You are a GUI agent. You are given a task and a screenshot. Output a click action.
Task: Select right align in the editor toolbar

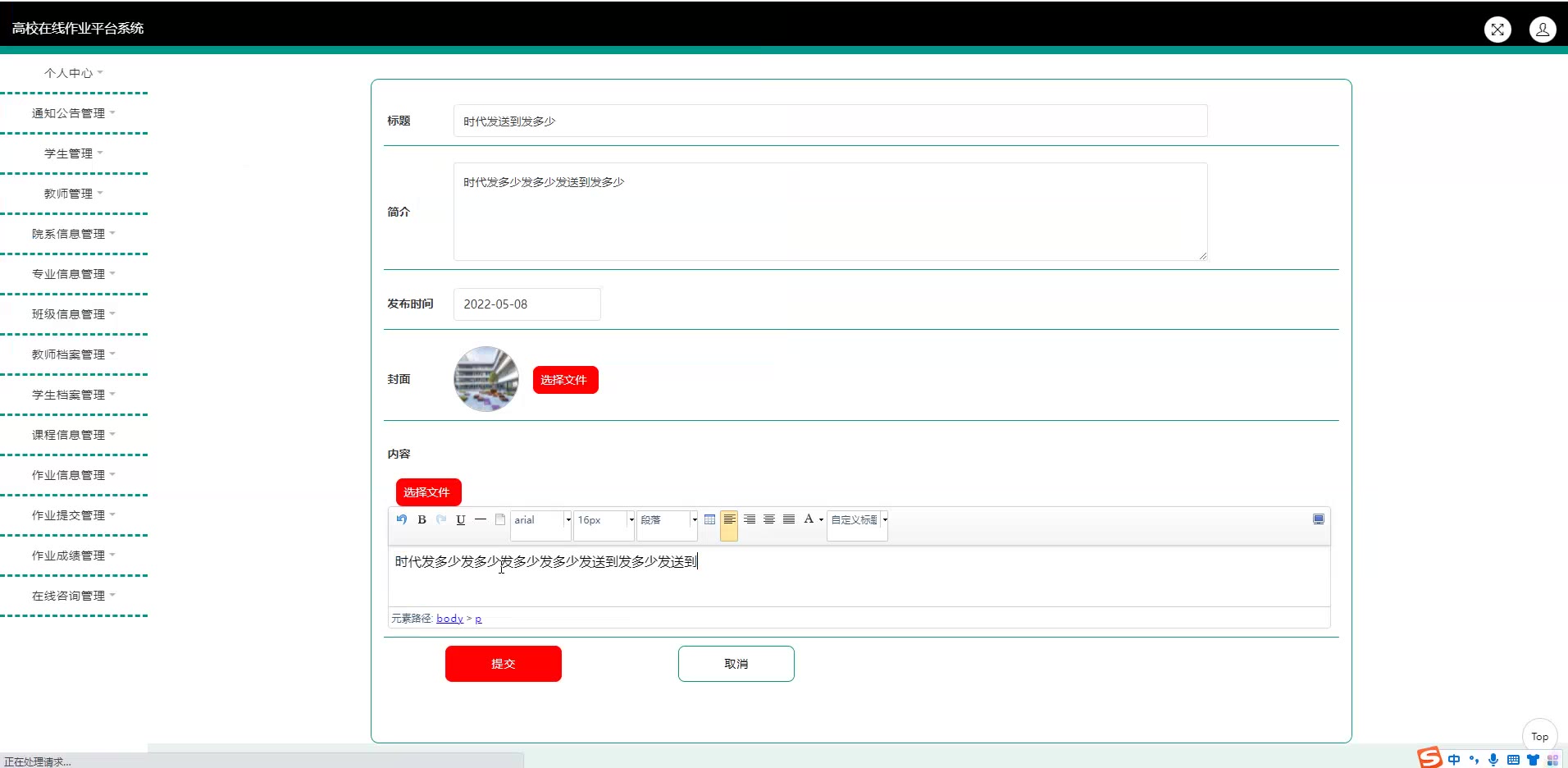click(x=750, y=519)
